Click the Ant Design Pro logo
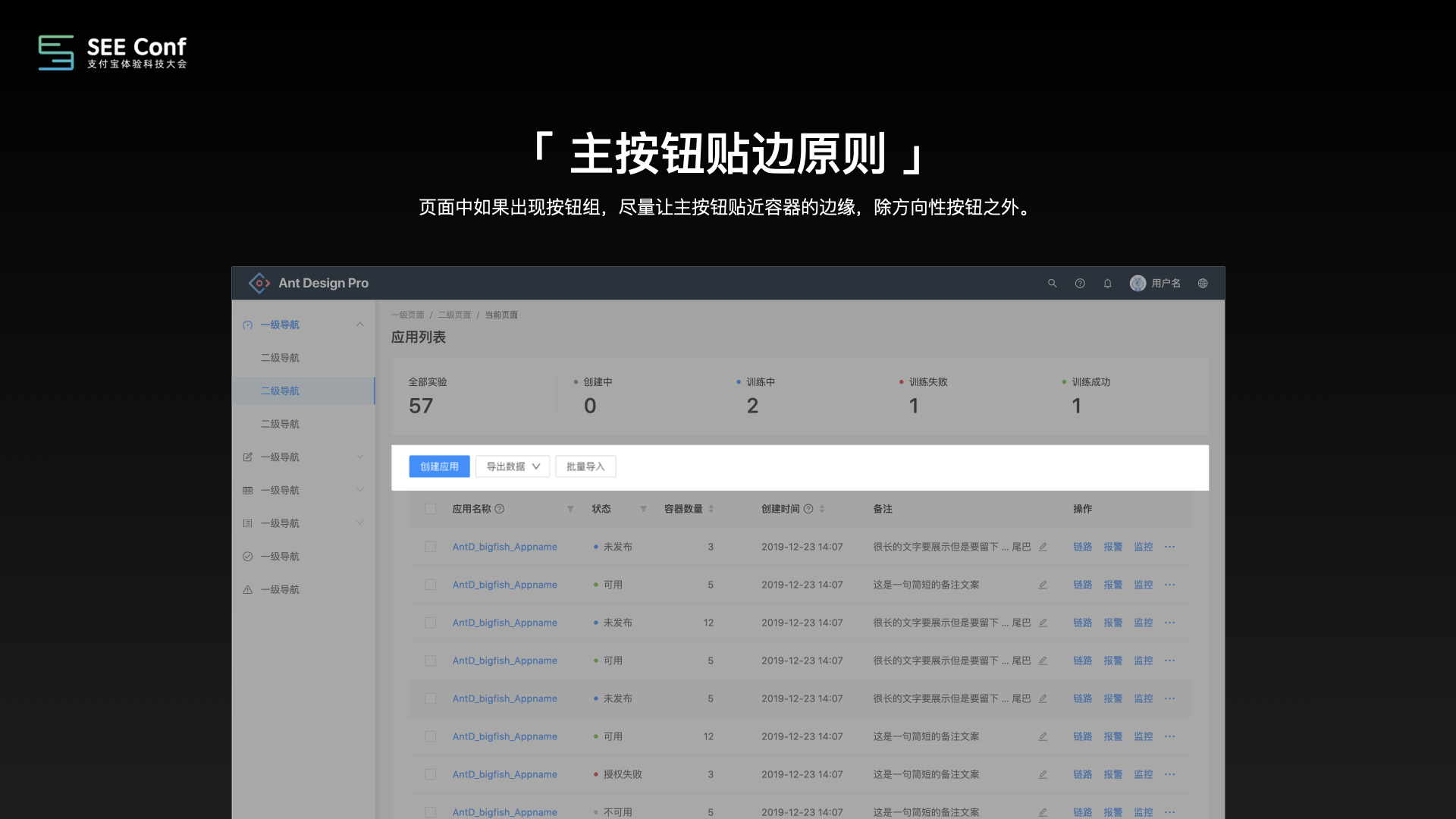This screenshot has height=819, width=1456. coord(259,283)
